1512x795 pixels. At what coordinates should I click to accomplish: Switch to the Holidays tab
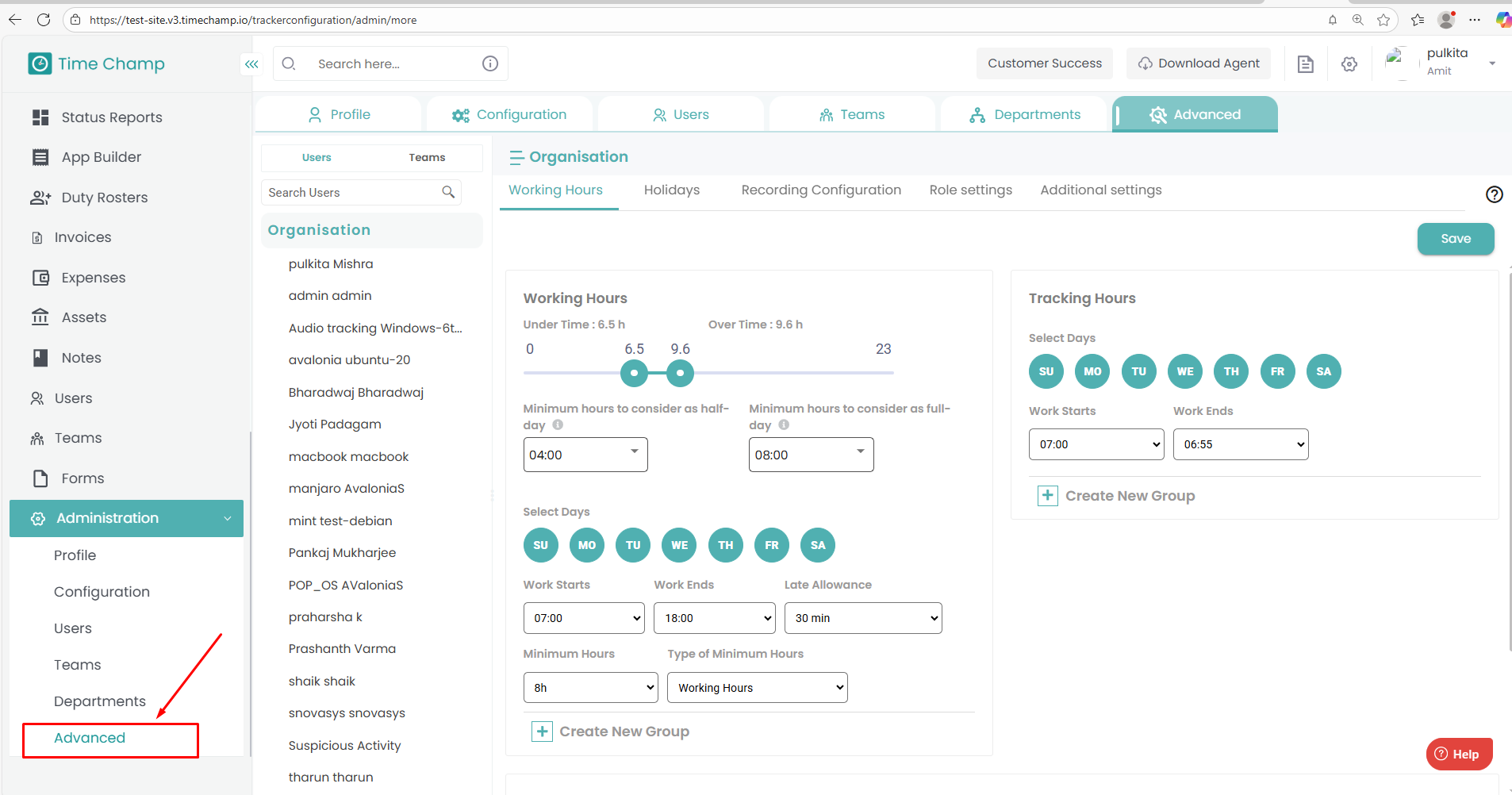tap(671, 190)
